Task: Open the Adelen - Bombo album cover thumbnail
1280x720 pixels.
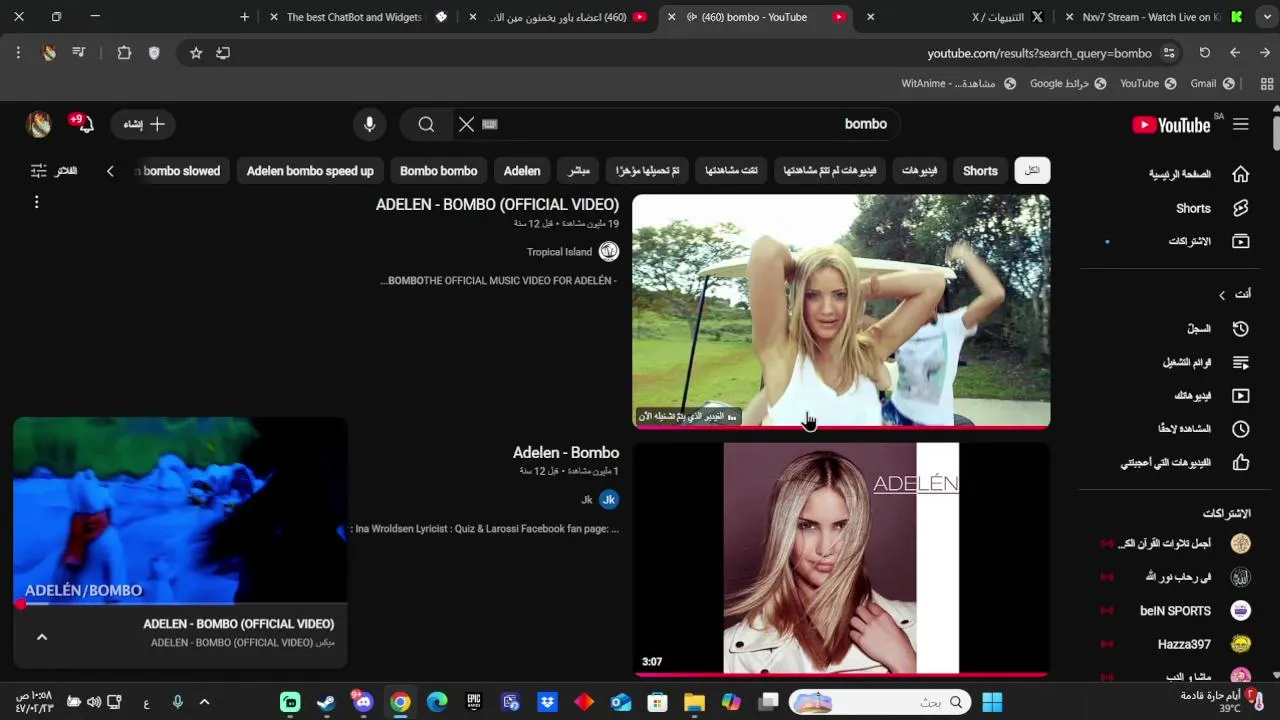Action: (x=841, y=559)
